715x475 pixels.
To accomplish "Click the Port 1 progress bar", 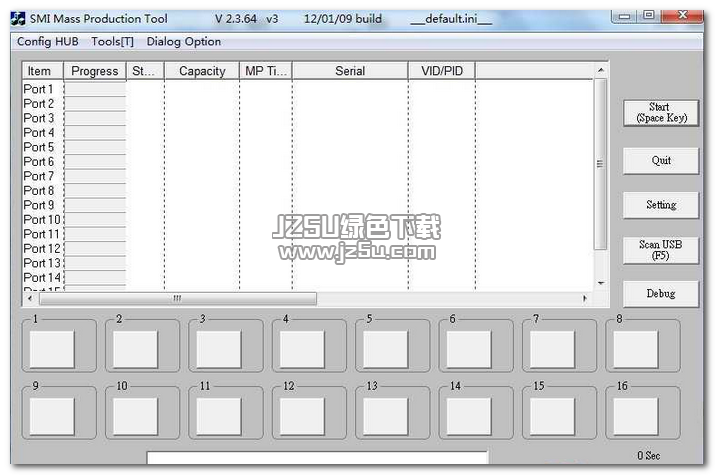I will click(95, 89).
